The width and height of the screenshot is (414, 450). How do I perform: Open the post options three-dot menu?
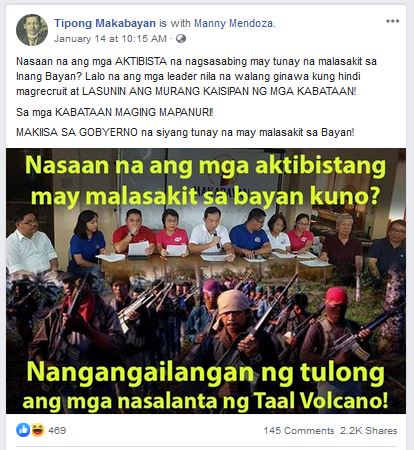click(x=392, y=21)
